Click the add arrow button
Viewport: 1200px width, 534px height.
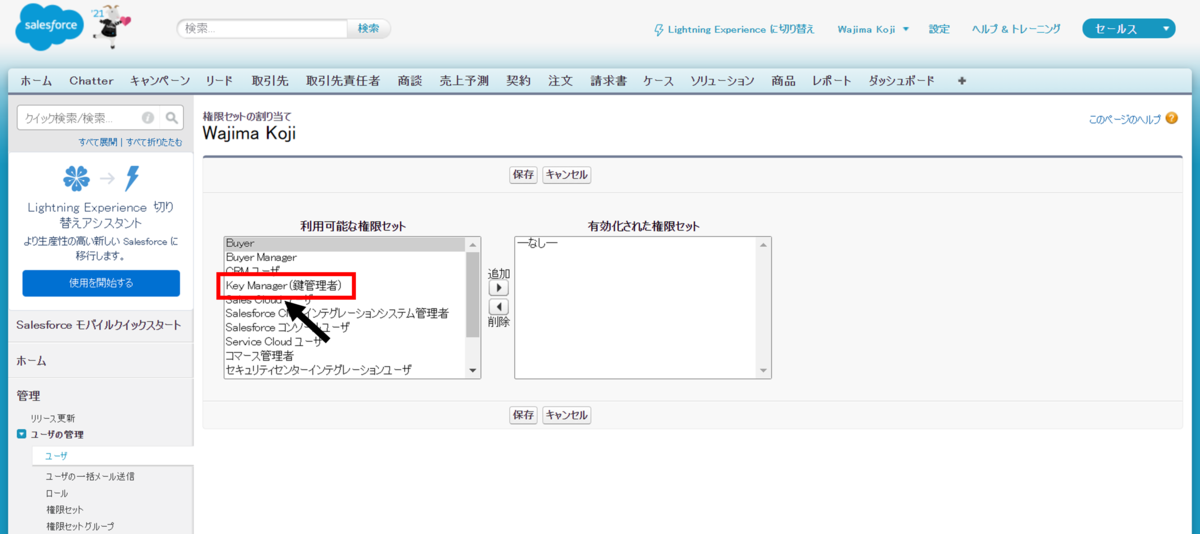[x=498, y=287]
